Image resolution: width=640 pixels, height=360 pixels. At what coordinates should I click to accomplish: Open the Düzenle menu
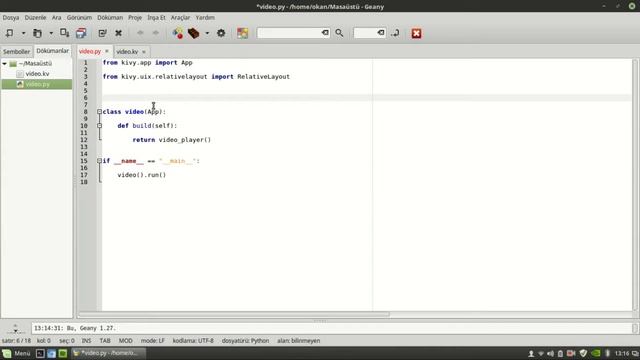point(35,18)
